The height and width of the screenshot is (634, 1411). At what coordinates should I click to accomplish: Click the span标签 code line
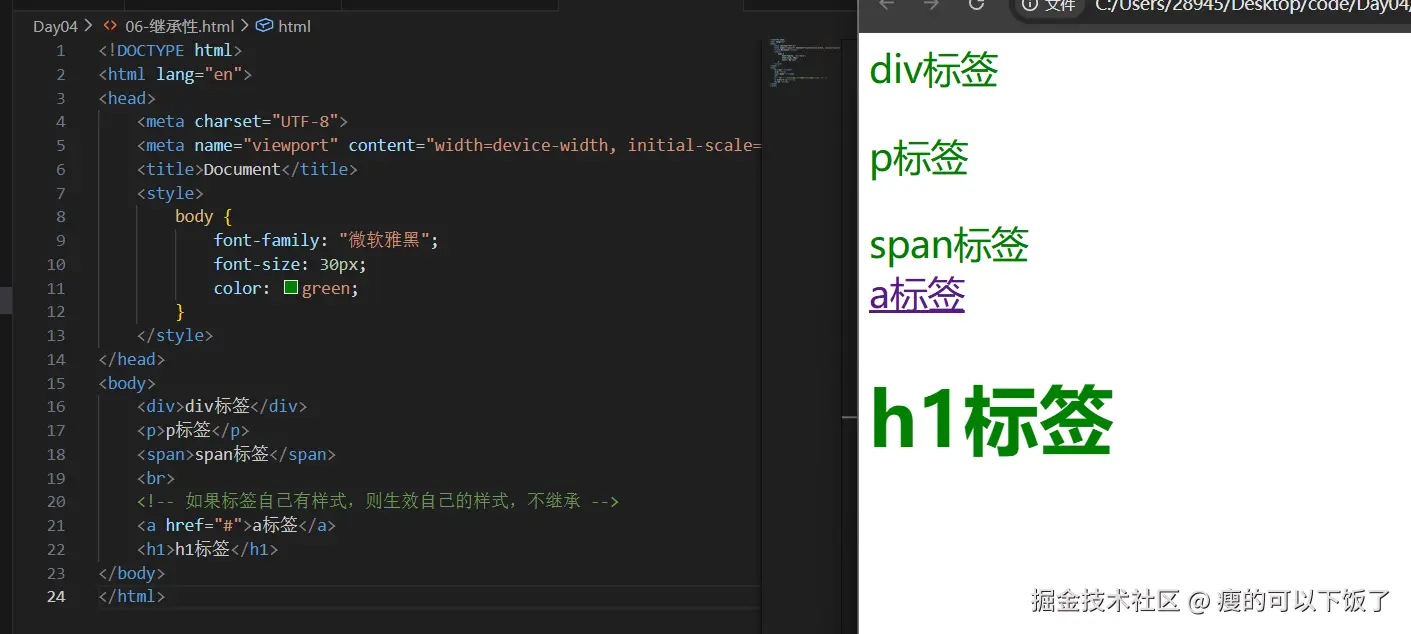pos(236,454)
